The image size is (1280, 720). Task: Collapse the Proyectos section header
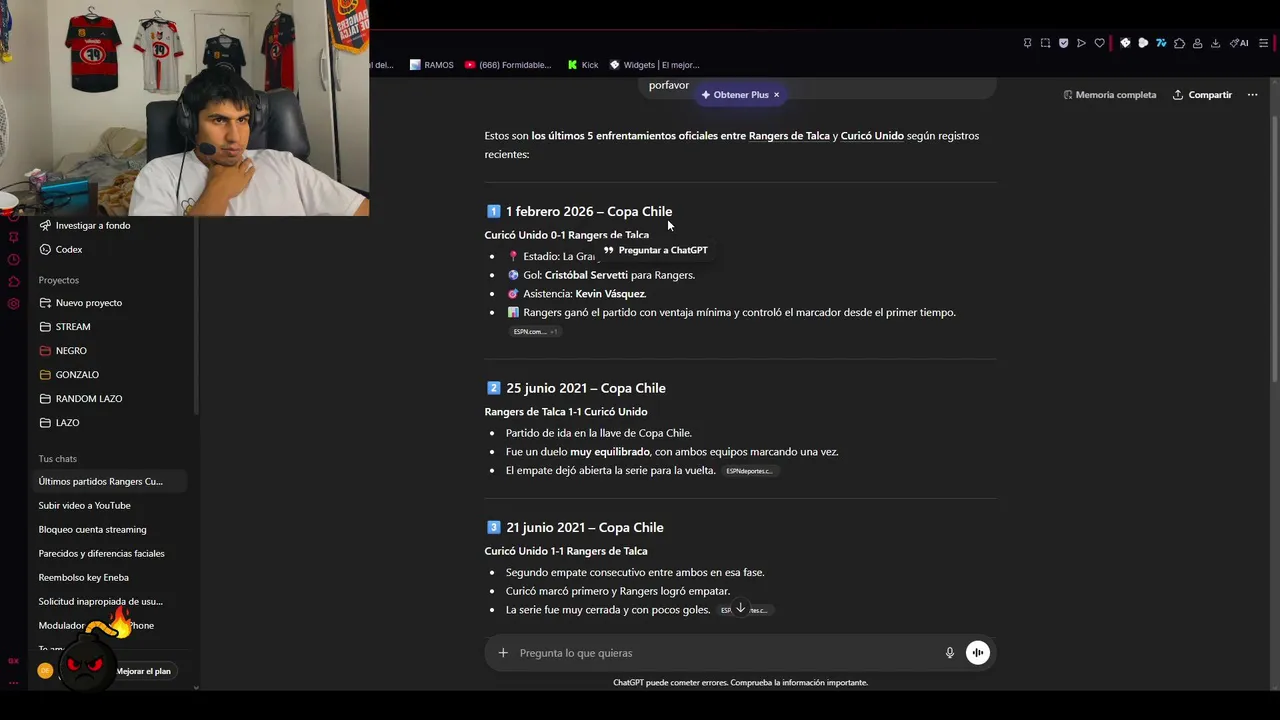point(58,280)
